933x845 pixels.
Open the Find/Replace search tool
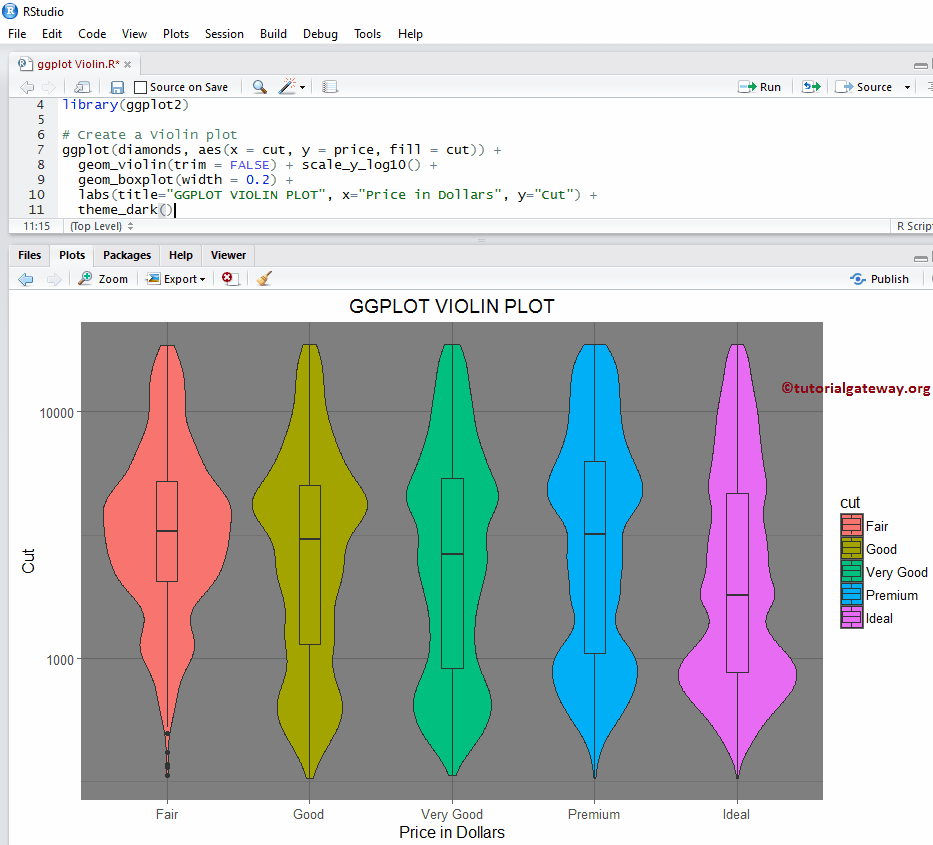pos(259,87)
